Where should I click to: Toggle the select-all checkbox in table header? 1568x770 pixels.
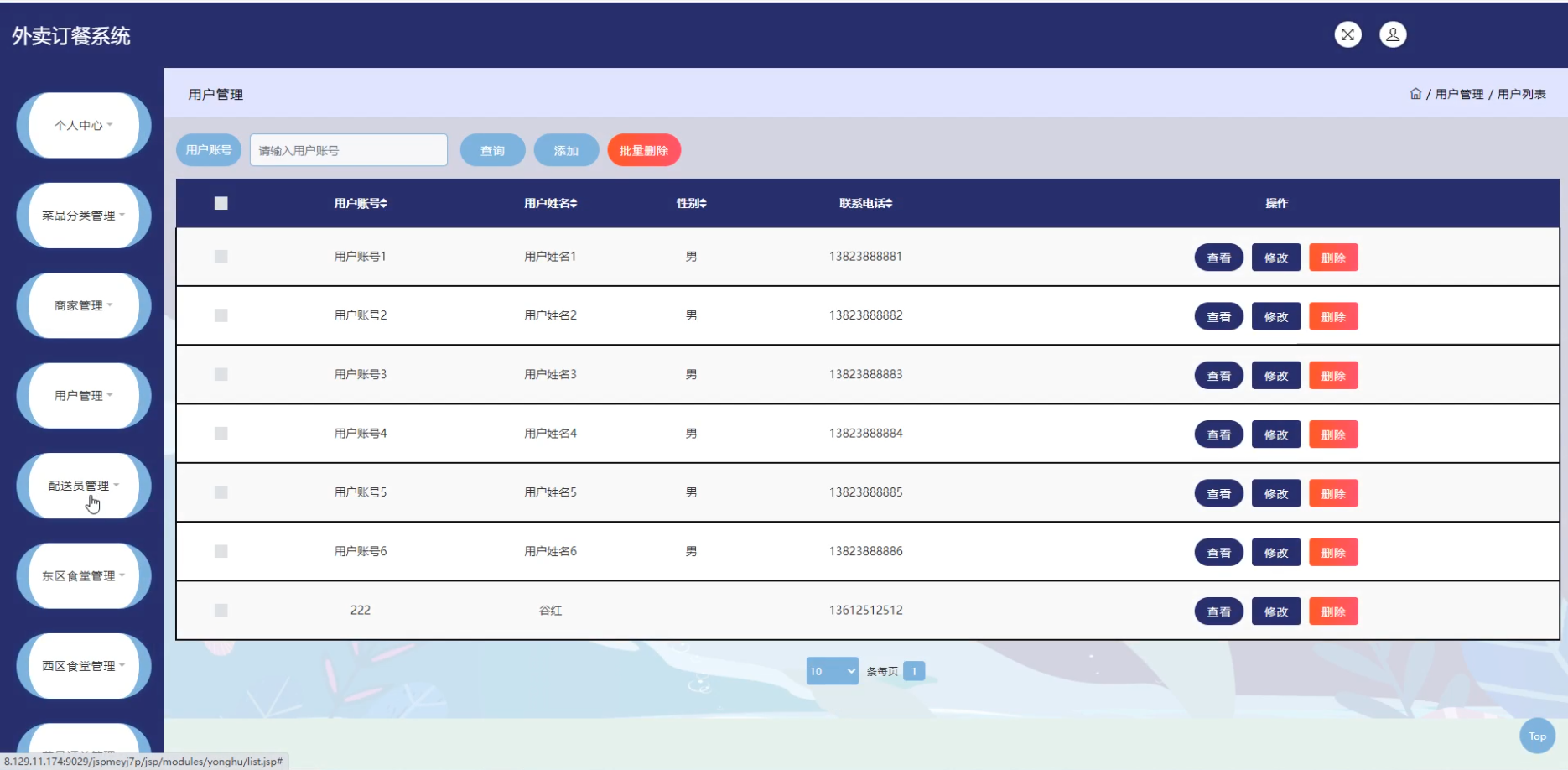[x=221, y=203]
